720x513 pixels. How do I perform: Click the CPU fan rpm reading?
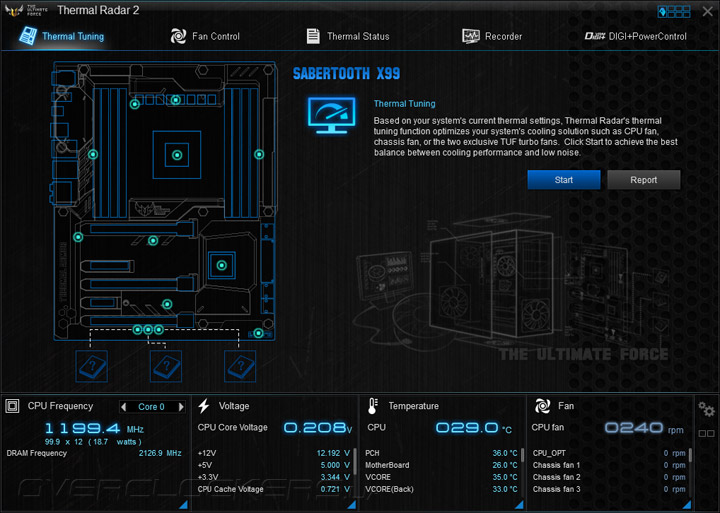tap(644, 428)
